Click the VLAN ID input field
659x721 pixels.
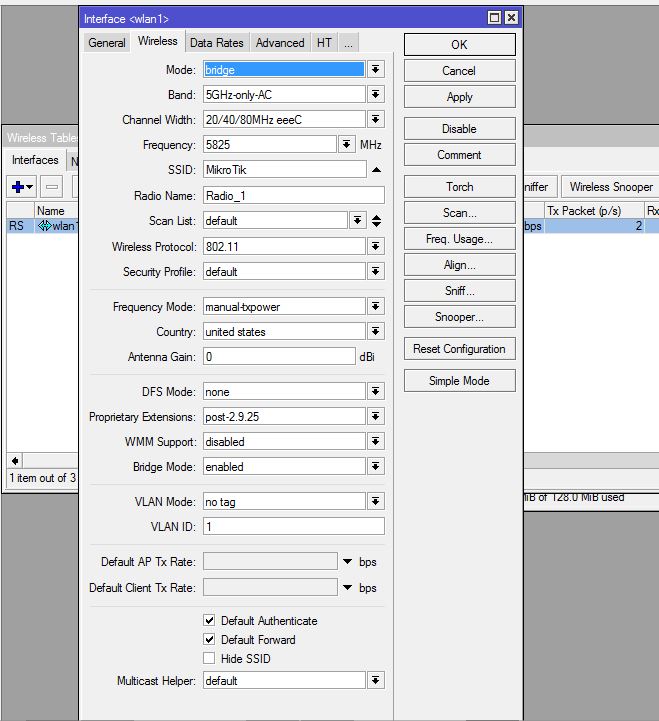tap(294, 526)
